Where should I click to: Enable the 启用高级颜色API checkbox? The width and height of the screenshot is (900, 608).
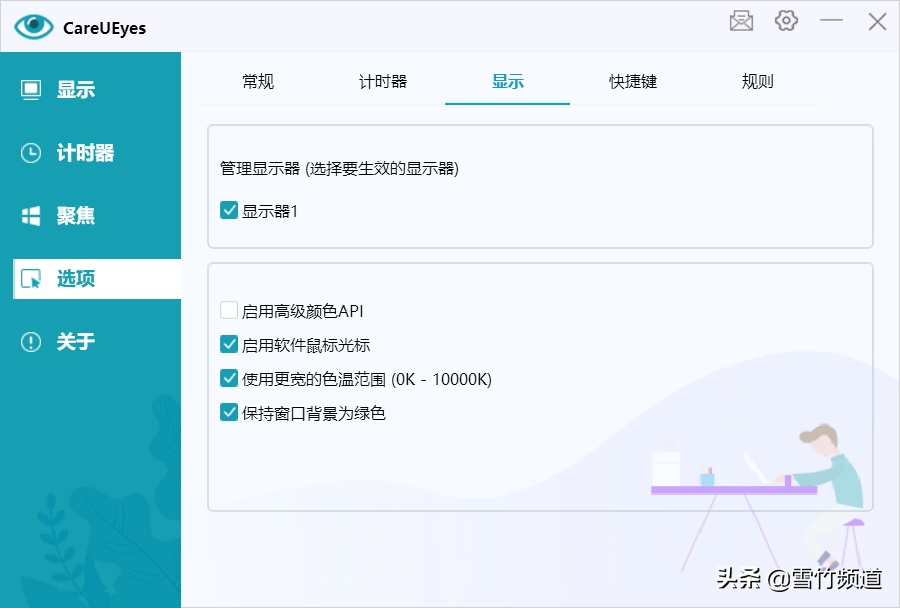(x=229, y=311)
